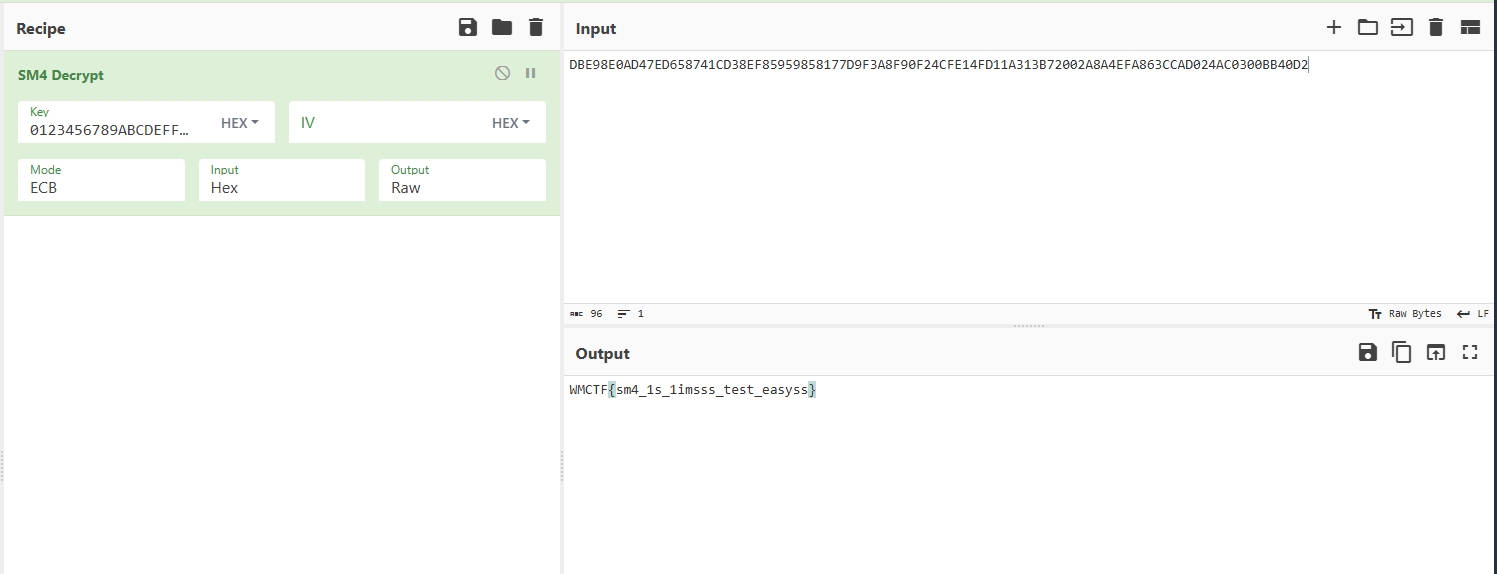Load a recipe via folder icon

tap(502, 28)
